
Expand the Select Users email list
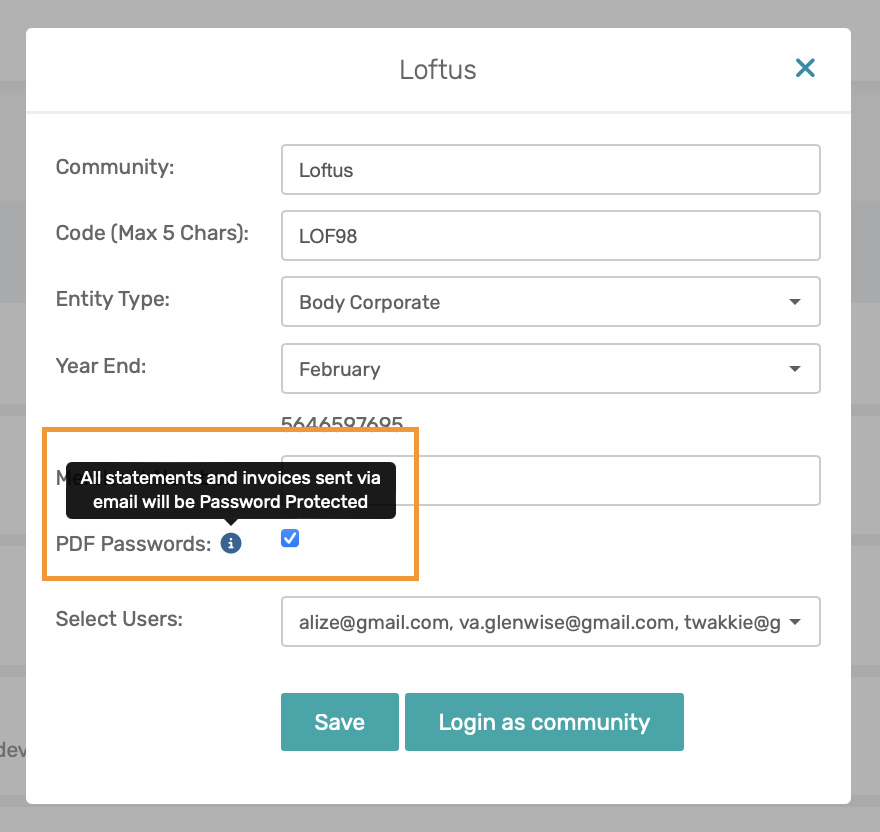551,621
